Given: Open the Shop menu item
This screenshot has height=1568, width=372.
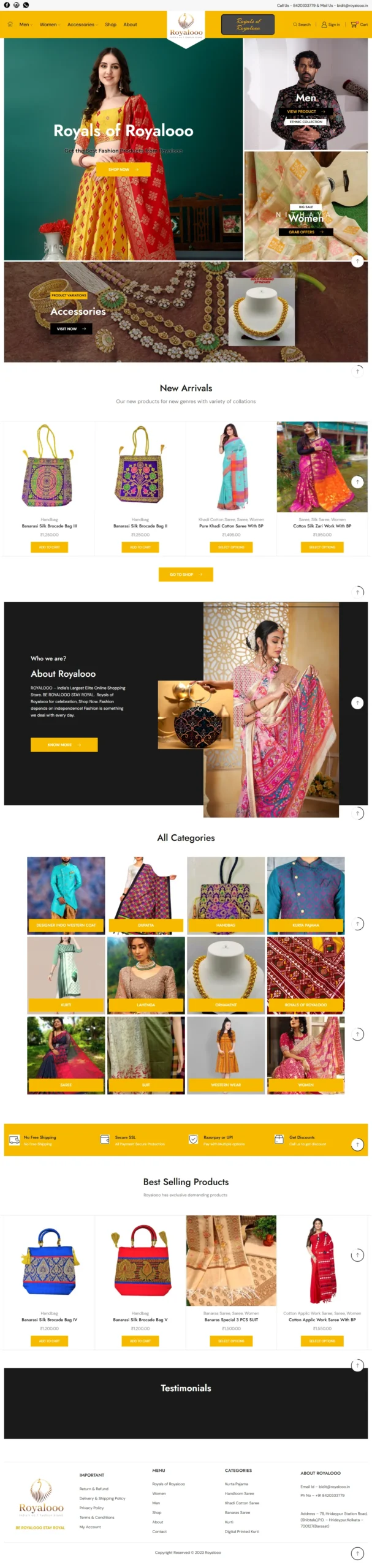Looking at the screenshot, I should pyautogui.click(x=110, y=24).
